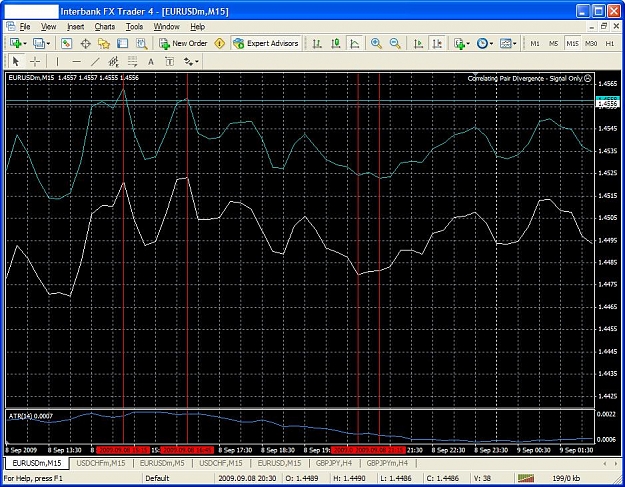
Task: Switch to GBPJPY,H4 chart tab
Action: pos(334,463)
